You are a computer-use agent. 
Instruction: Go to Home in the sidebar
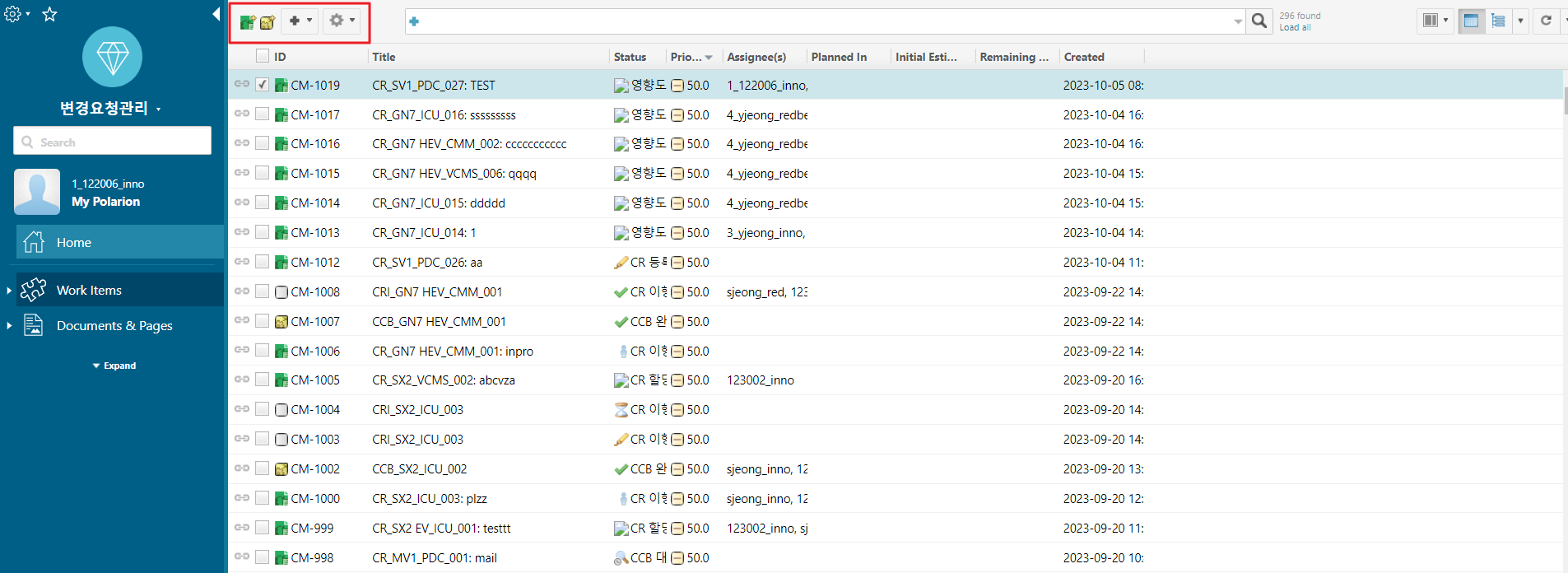(x=74, y=243)
